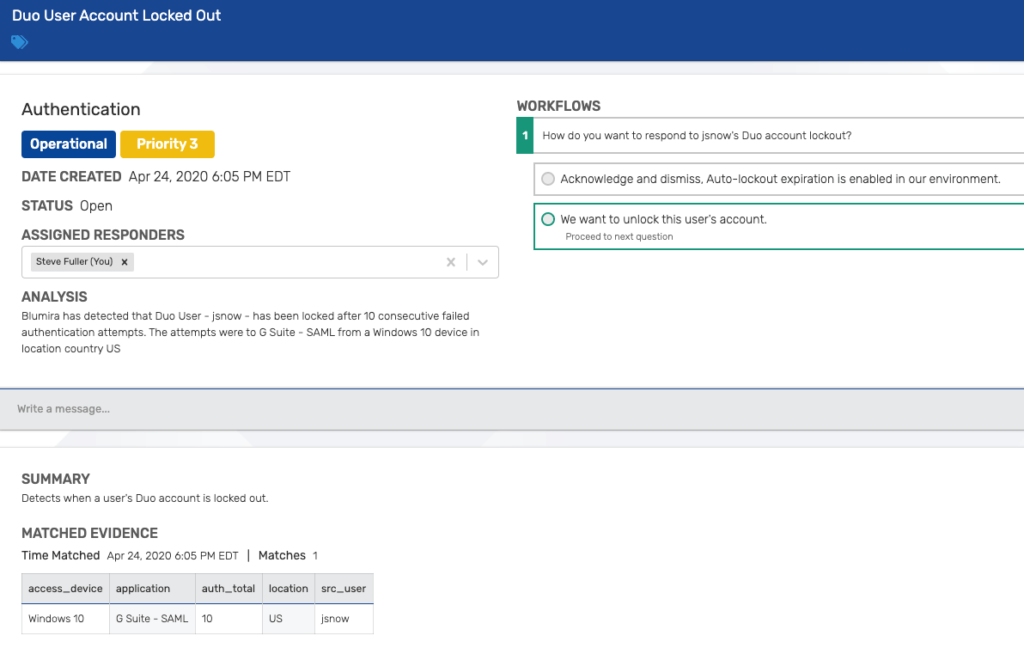Click the green checkmark on the unlock option
Image resolution: width=1024 pixels, height=648 pixels.
pyautogui.click(x=547, y=219)
